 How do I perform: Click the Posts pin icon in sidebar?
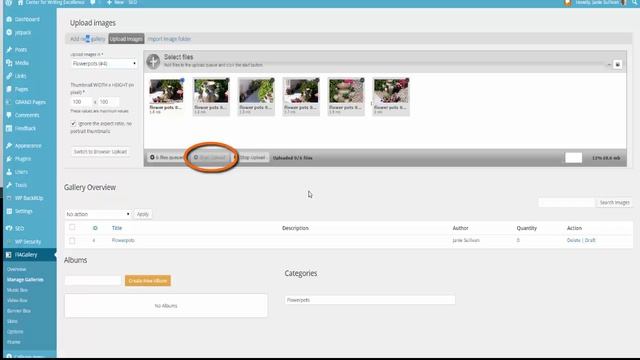point(9,49)
